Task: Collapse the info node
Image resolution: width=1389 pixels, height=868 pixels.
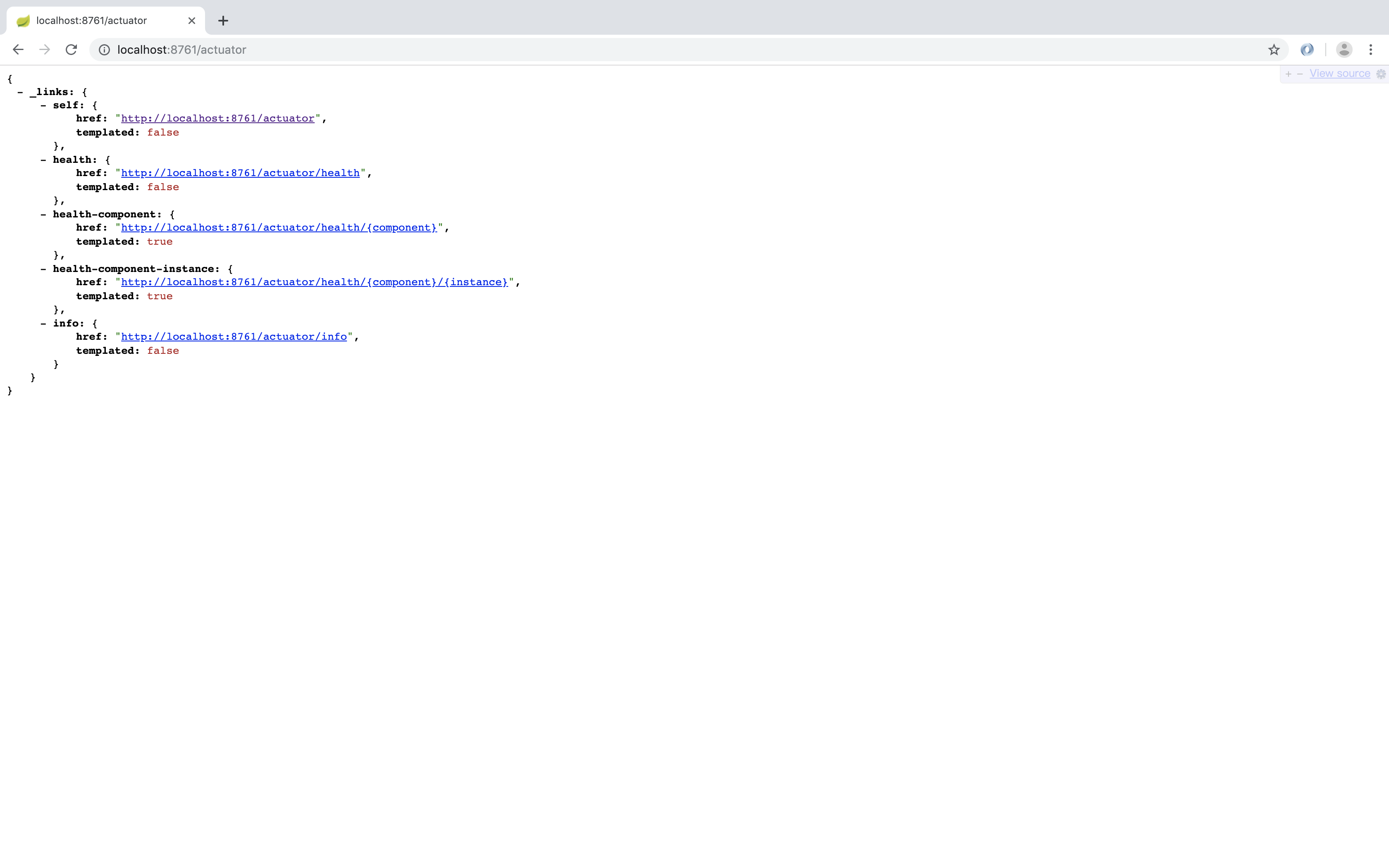Action: tap(43, 323)
